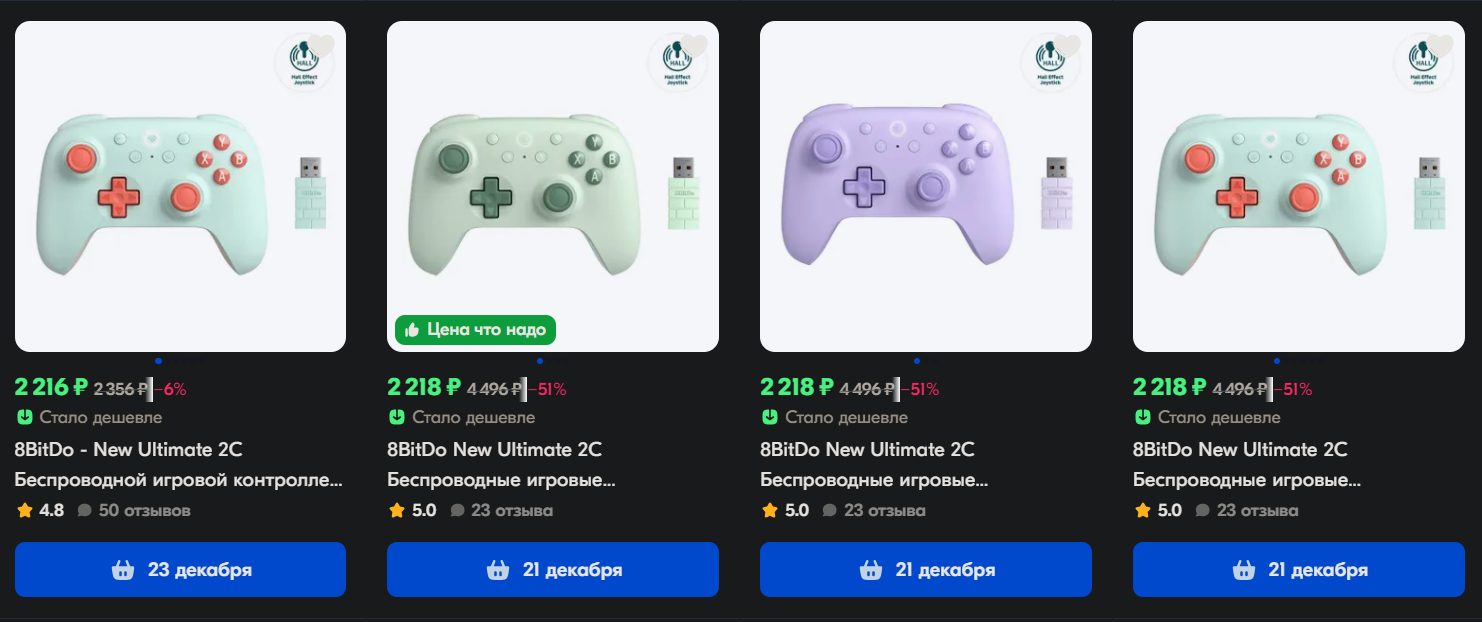Click the 5.0 star rating on the last card
1482x622 pixels.
click(1160, 510)
